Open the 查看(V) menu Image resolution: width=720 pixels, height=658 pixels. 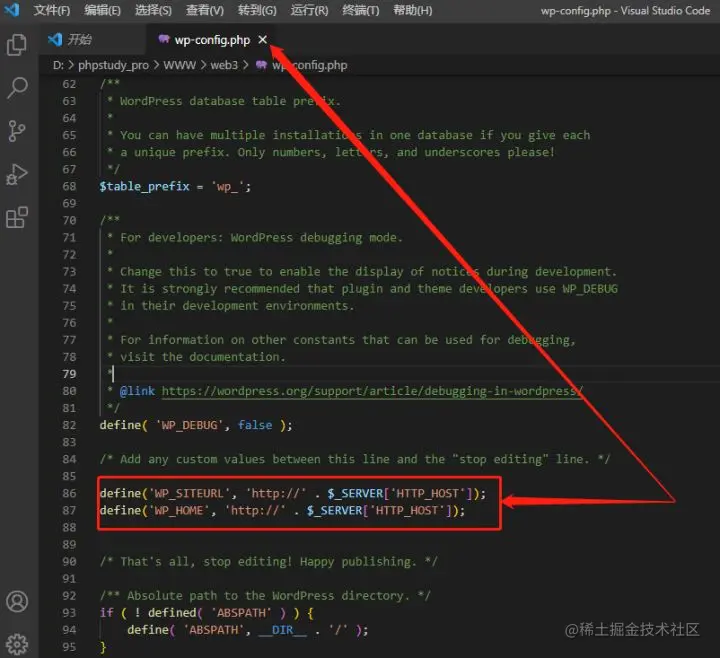[x=204, y=10]
